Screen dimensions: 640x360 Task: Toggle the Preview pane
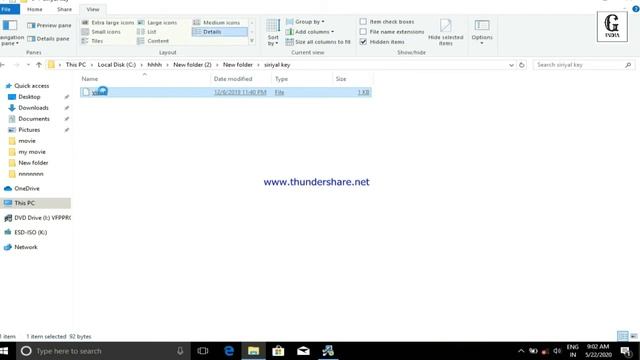(x=49, y=25)
